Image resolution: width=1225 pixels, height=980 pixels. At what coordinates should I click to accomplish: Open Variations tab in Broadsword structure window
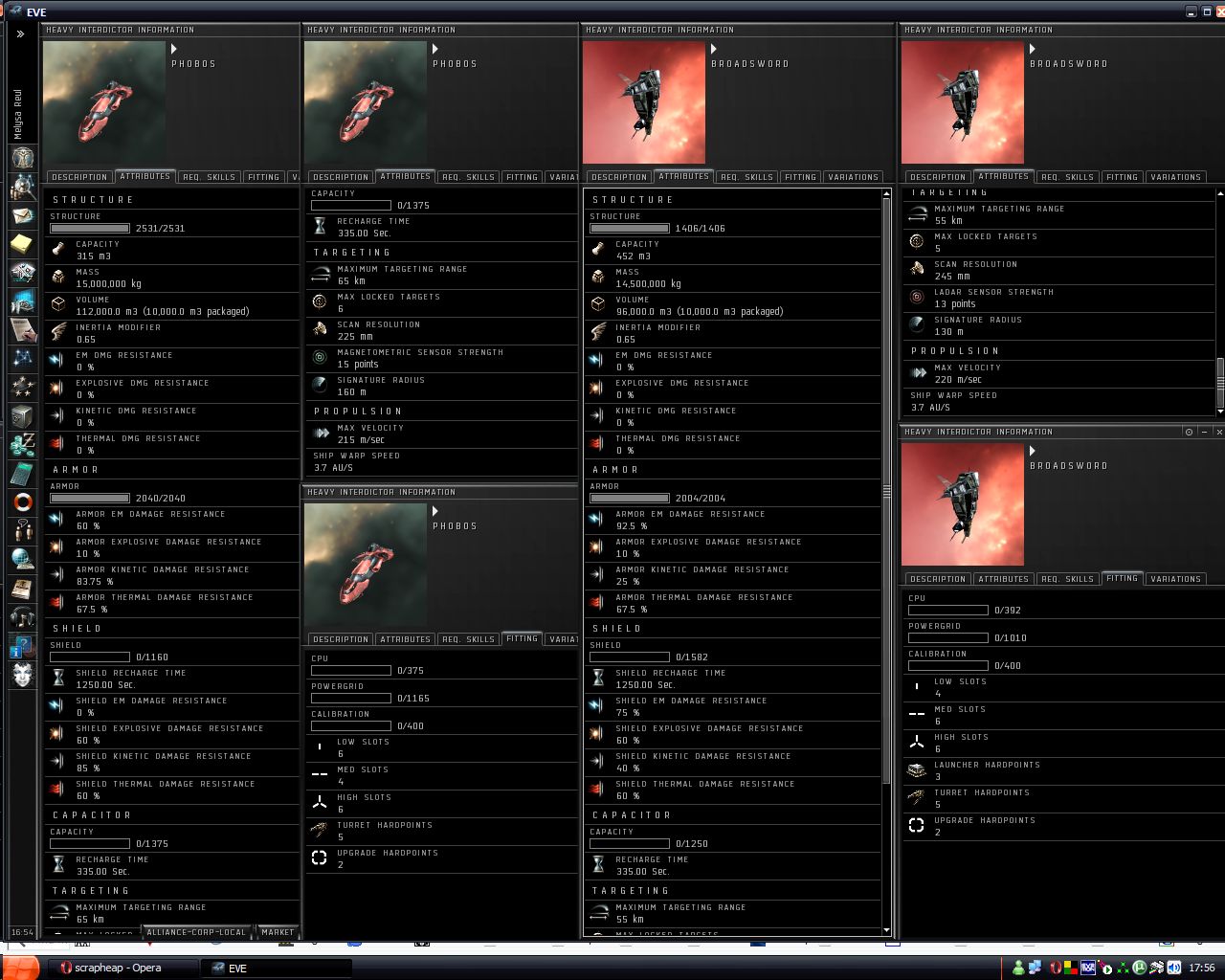tap(852, 177)
